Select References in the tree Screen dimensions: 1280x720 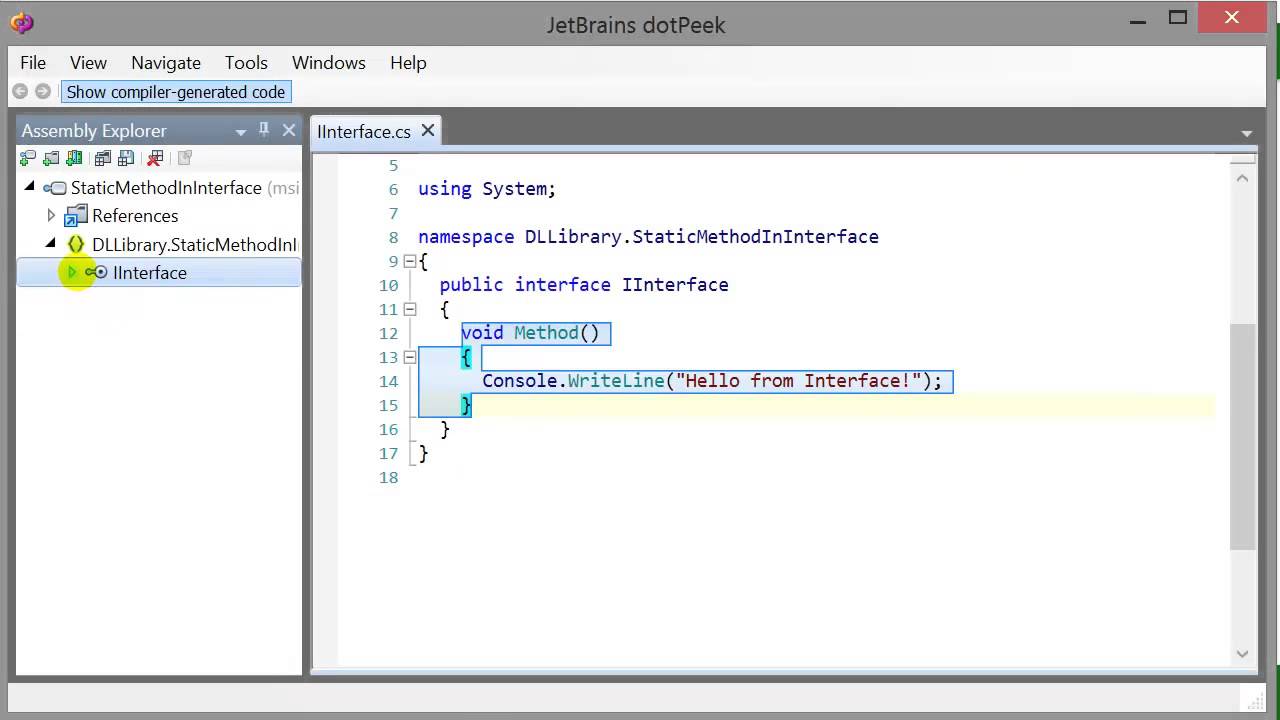click(x=135, y=216)
